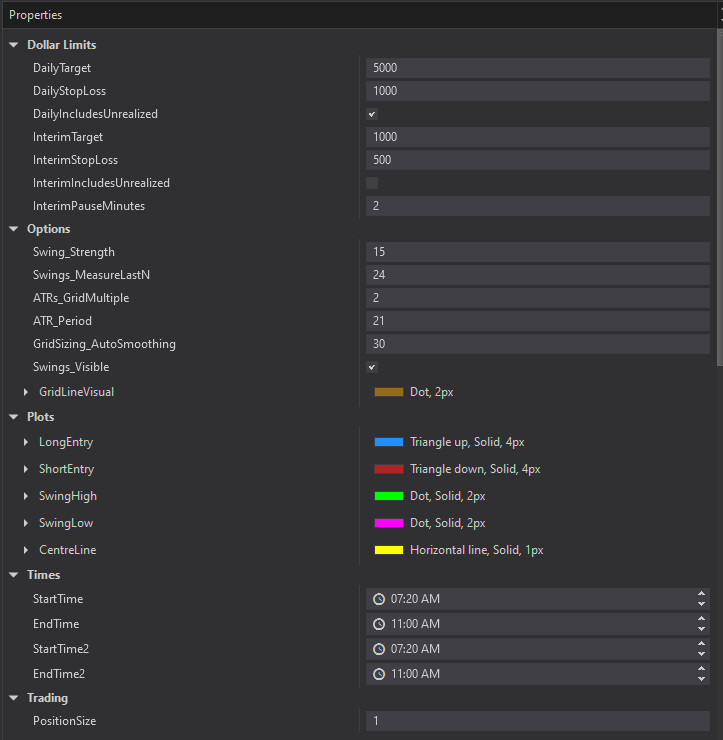Click the Properties panel title
Image resolution: width=723 pixels, height=740 pixels.
click(x=35, y=15)
